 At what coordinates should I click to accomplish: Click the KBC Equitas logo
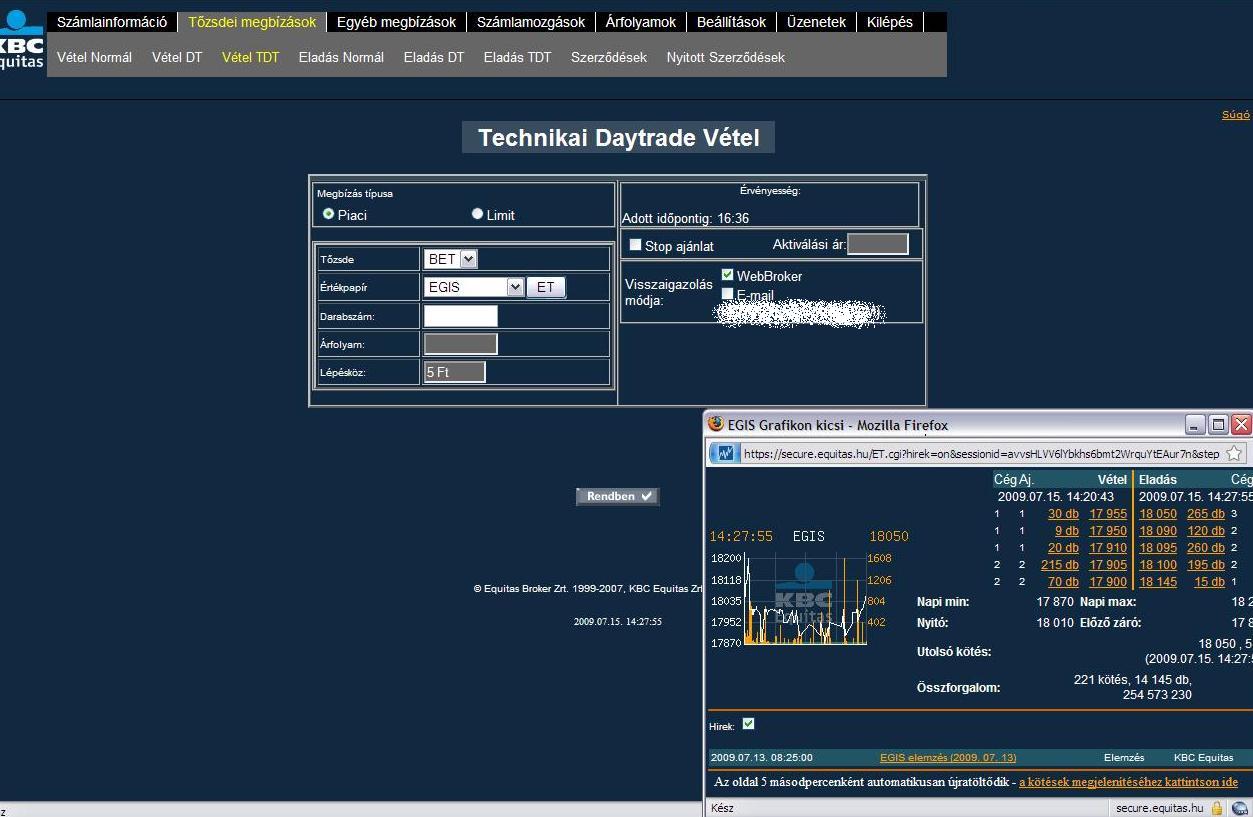21,41
